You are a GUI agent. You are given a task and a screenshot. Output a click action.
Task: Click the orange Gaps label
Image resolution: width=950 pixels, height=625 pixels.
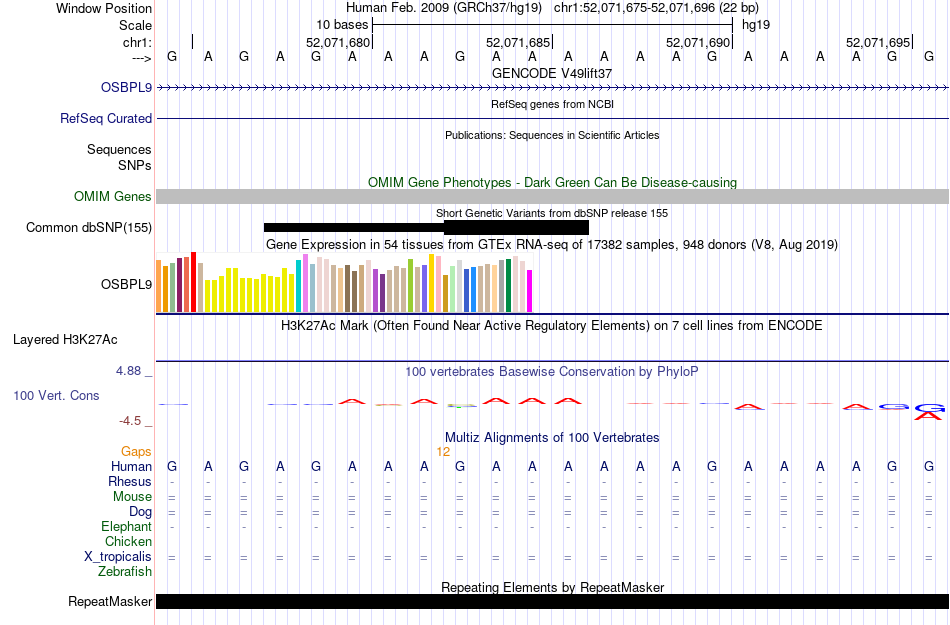pyautogui.click(x=136, y=451)
